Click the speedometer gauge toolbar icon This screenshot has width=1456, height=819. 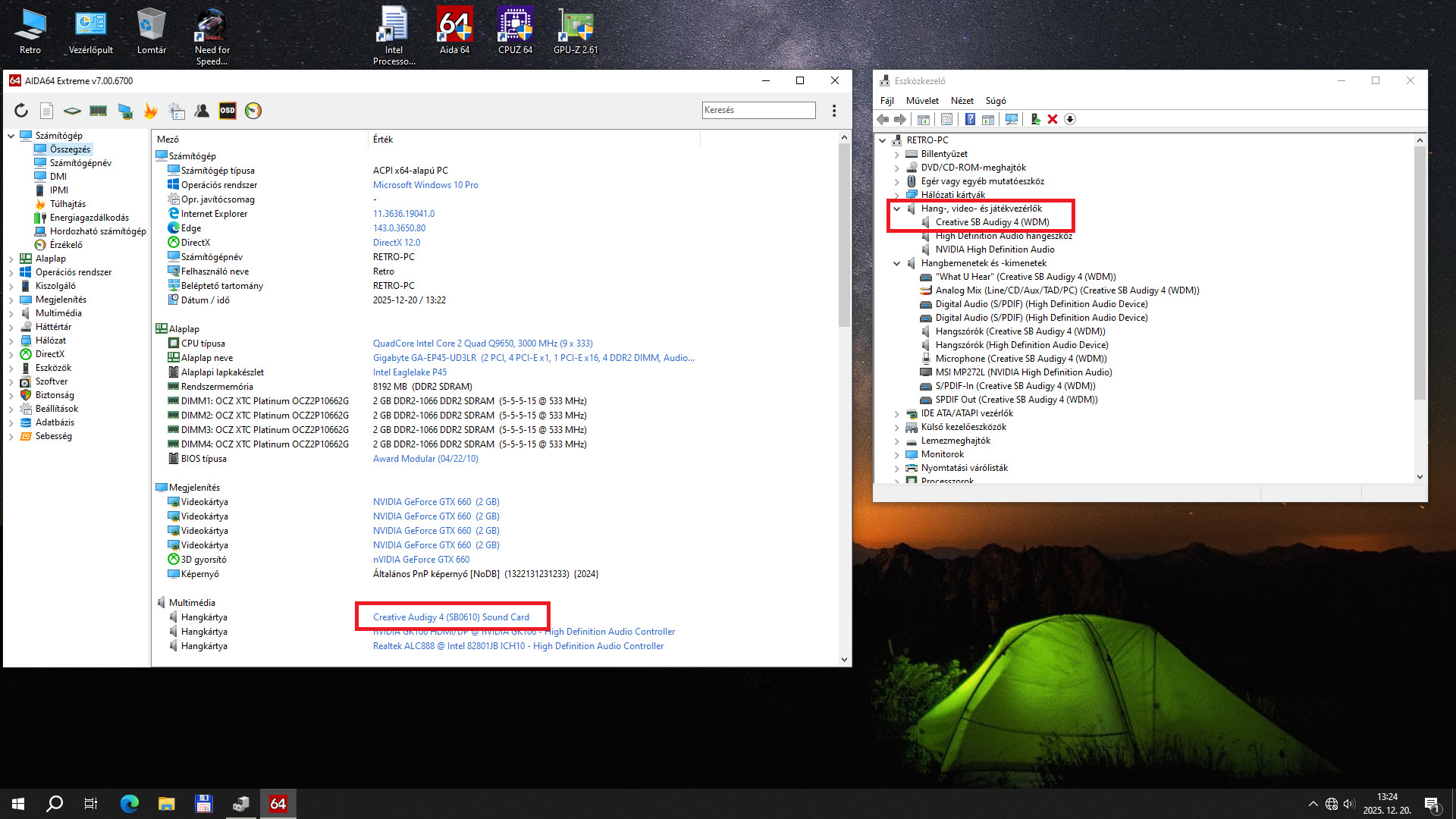(253, 111)
